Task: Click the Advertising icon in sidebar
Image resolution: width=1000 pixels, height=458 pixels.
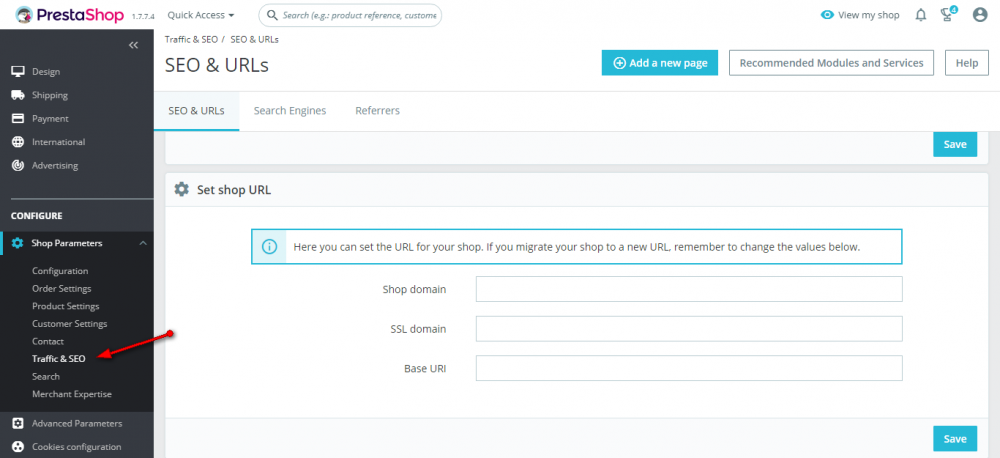Action: click(17, 165)
